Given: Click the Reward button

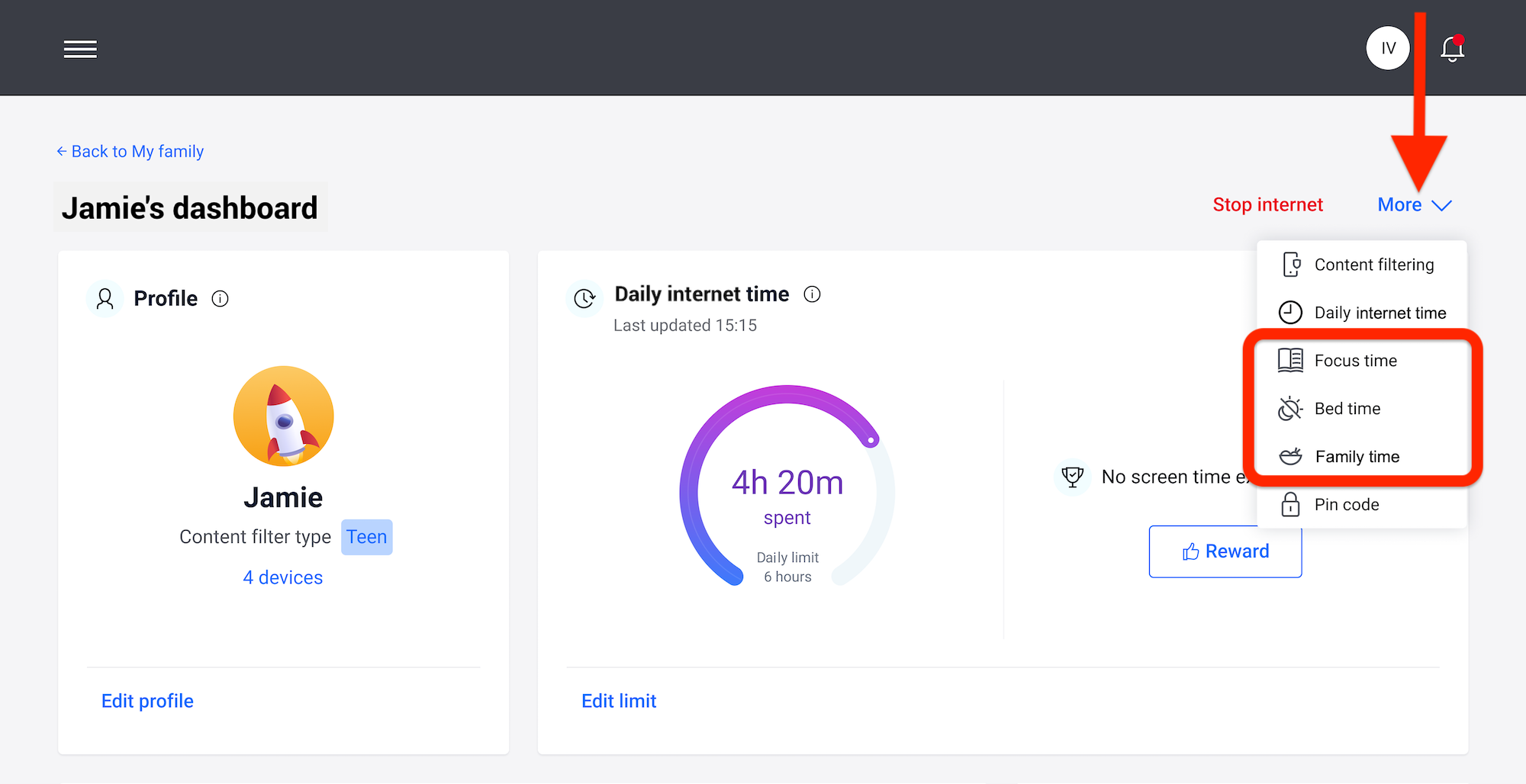Looking at the screenshot, I should pos(1225,551).
